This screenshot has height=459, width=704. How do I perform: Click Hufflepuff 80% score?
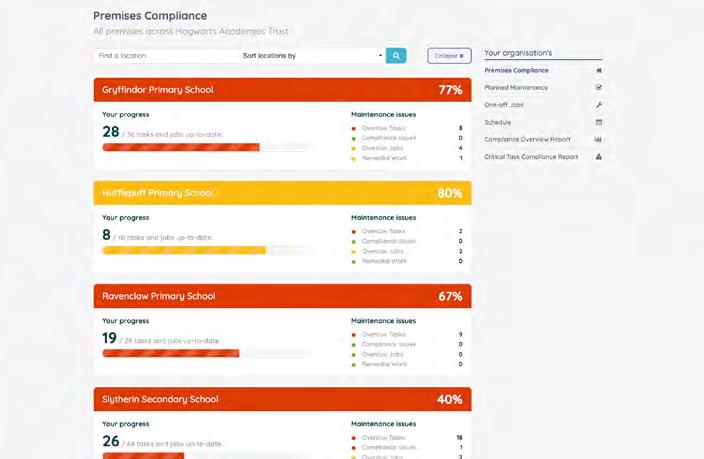(450, 193)
